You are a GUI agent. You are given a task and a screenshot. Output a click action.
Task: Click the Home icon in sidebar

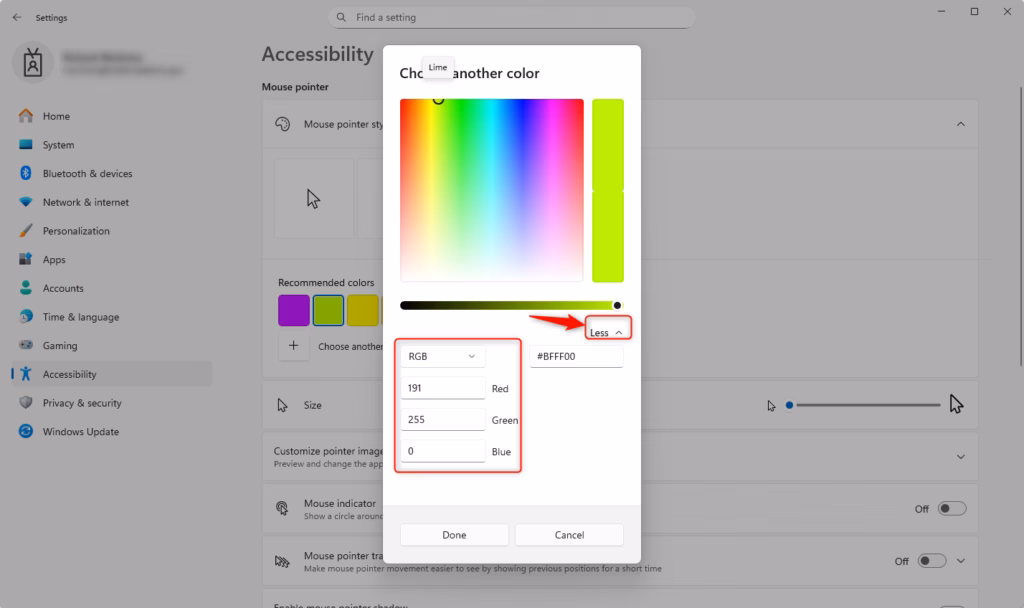point(26,116)
